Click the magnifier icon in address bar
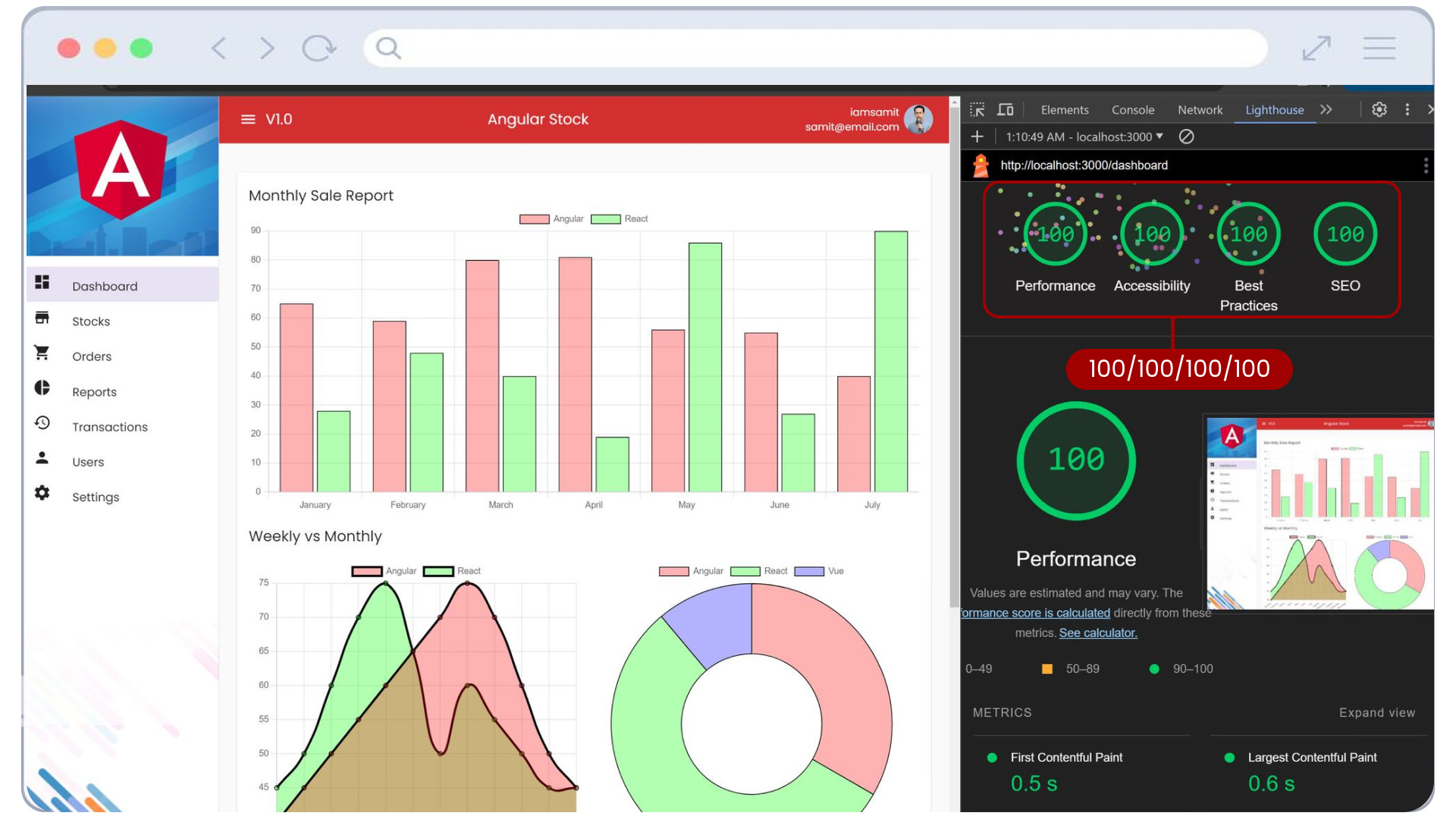 [388, 49]
